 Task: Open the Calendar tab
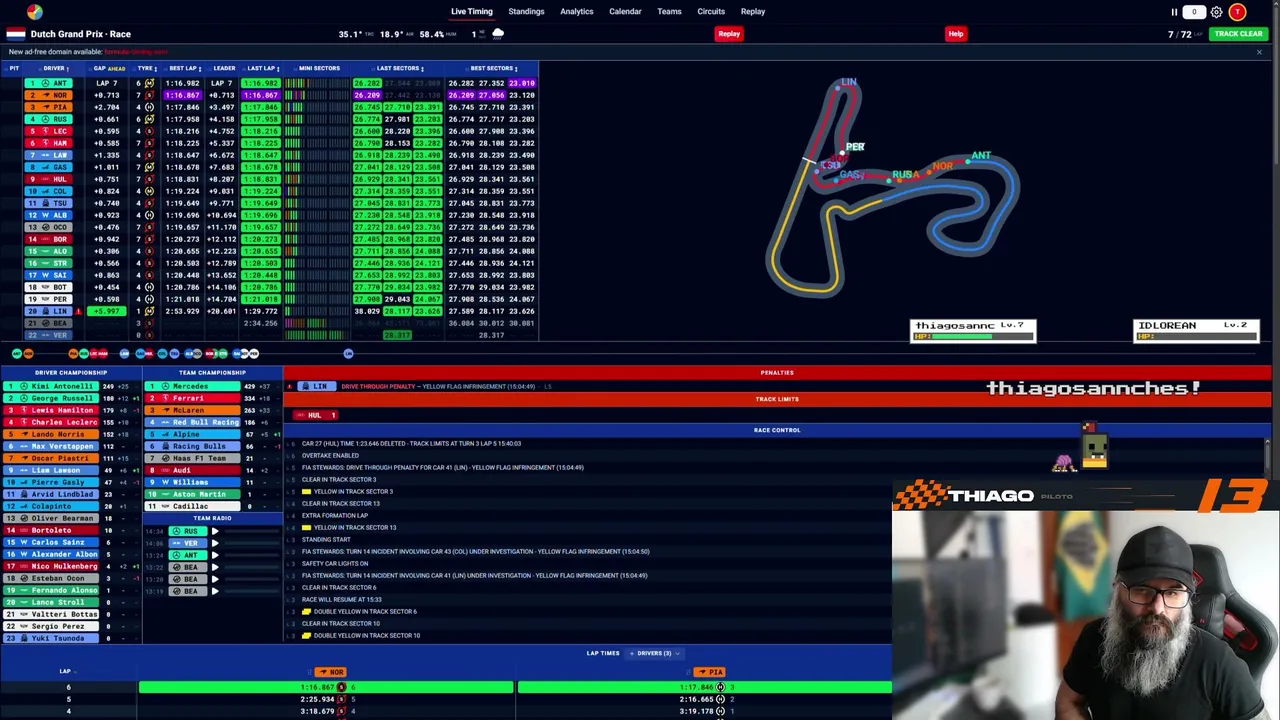(625, 12)
